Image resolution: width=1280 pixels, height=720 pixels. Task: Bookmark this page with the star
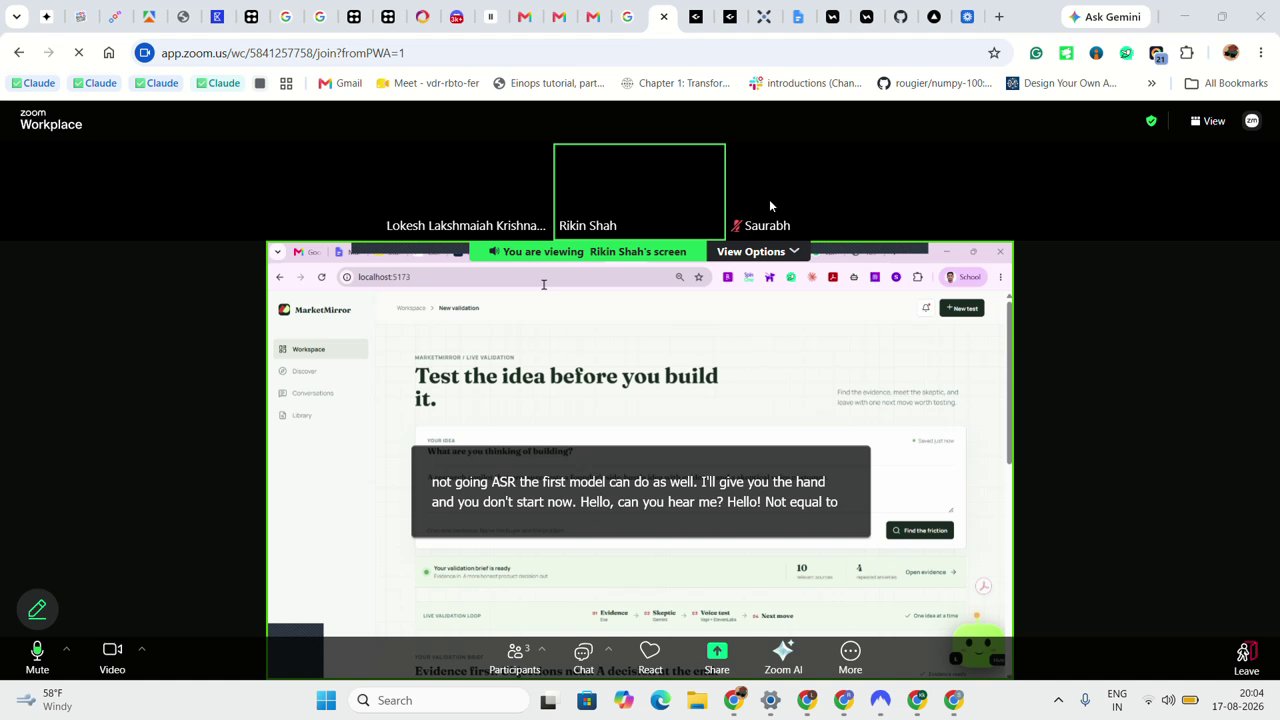tap(994, 53)
